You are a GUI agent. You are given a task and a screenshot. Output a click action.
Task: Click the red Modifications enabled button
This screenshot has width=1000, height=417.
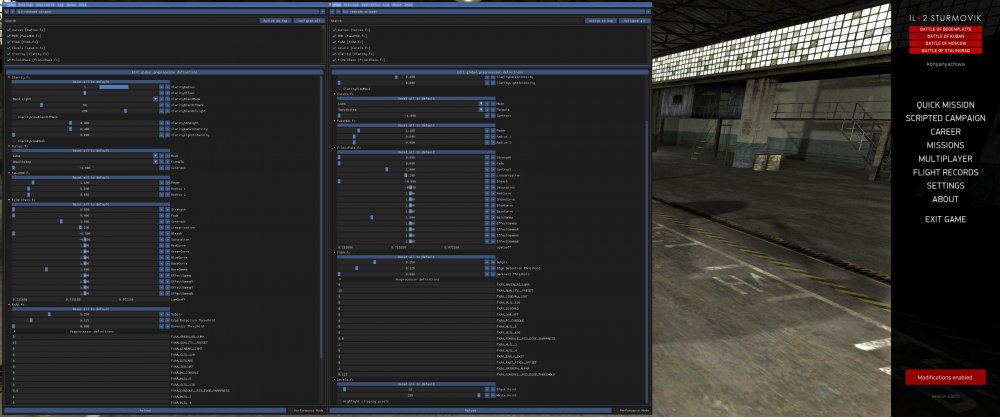[x=945, y=376]
